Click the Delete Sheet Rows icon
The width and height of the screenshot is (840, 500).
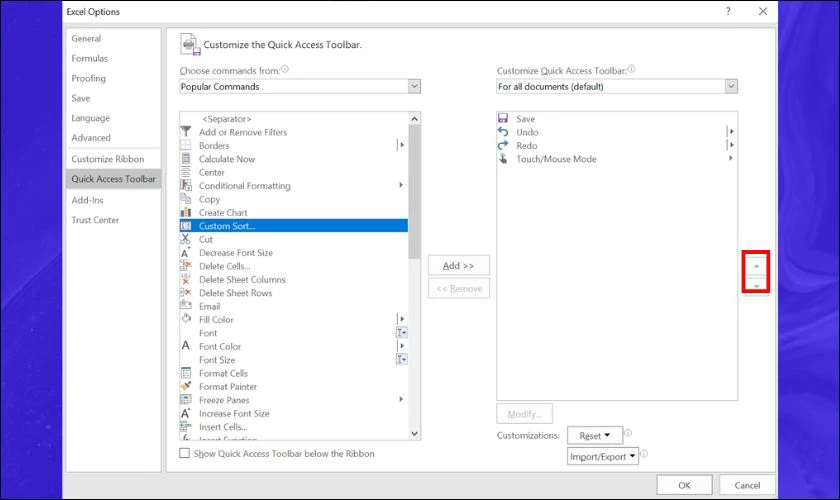[186, 293]
